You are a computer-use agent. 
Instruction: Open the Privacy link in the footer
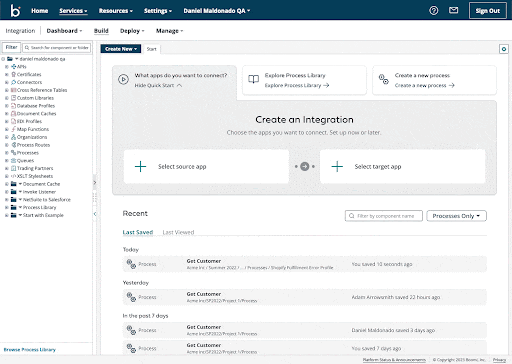499,360
